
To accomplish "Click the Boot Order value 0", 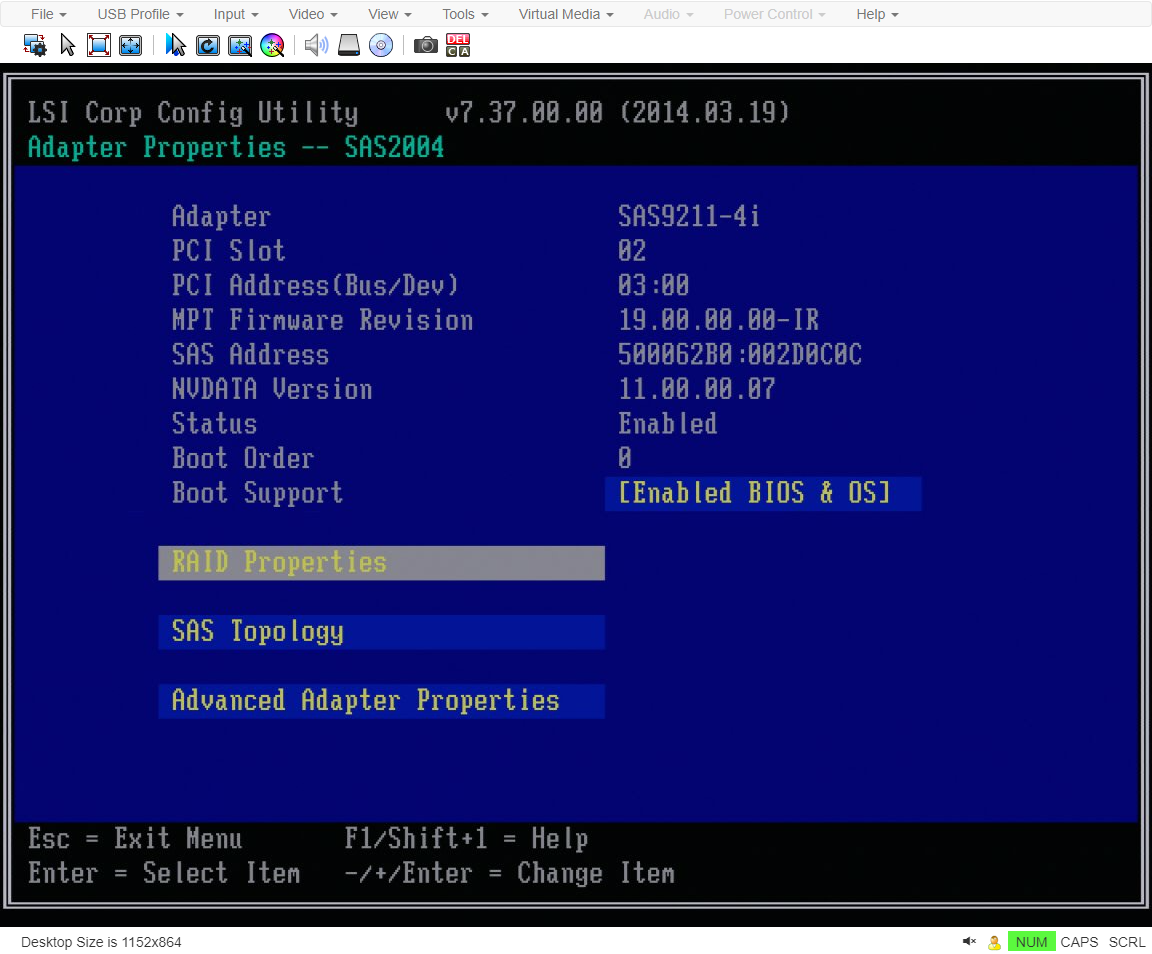I will pos(624,458).
